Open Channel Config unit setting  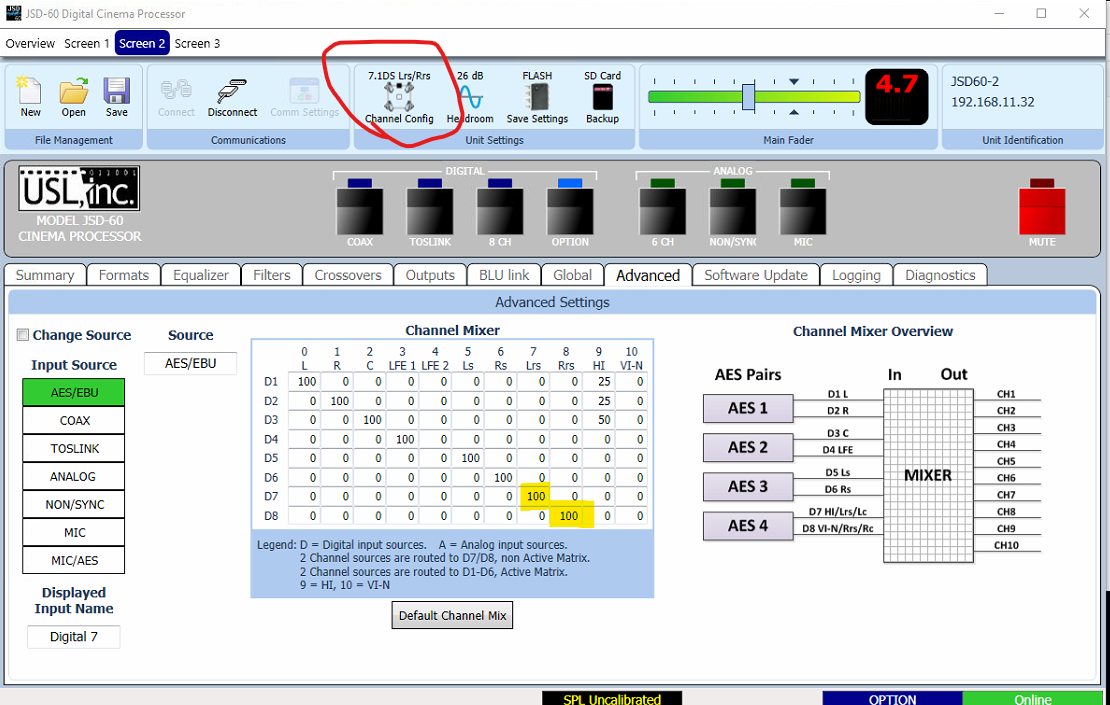[x=399, y=98]
